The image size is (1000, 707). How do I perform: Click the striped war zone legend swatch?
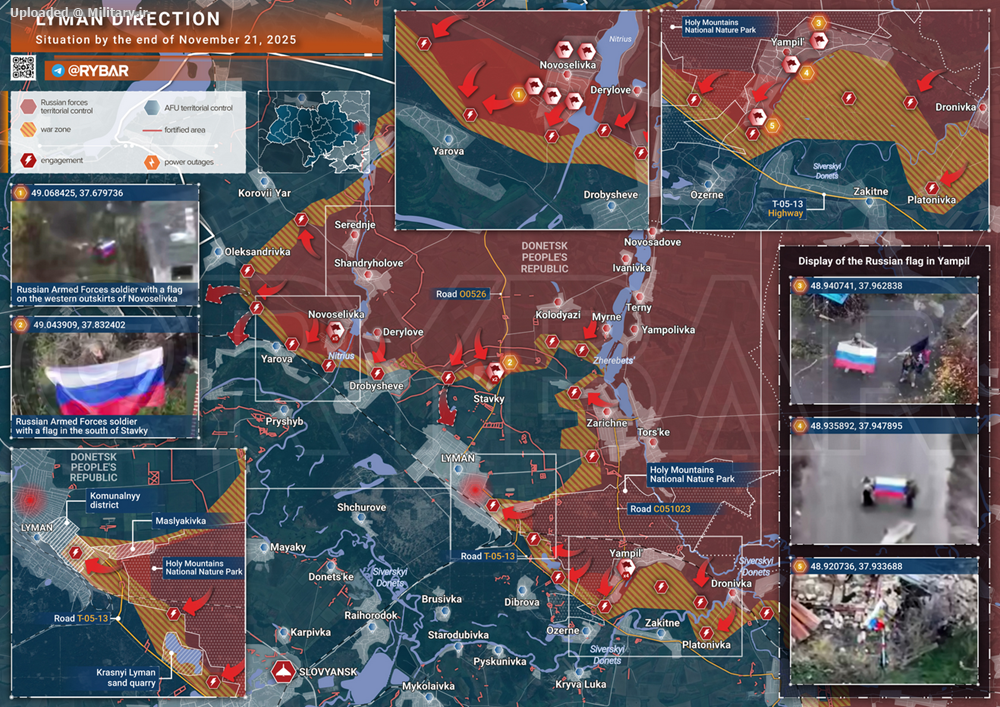pyautogui.click(x=26, y=131)
